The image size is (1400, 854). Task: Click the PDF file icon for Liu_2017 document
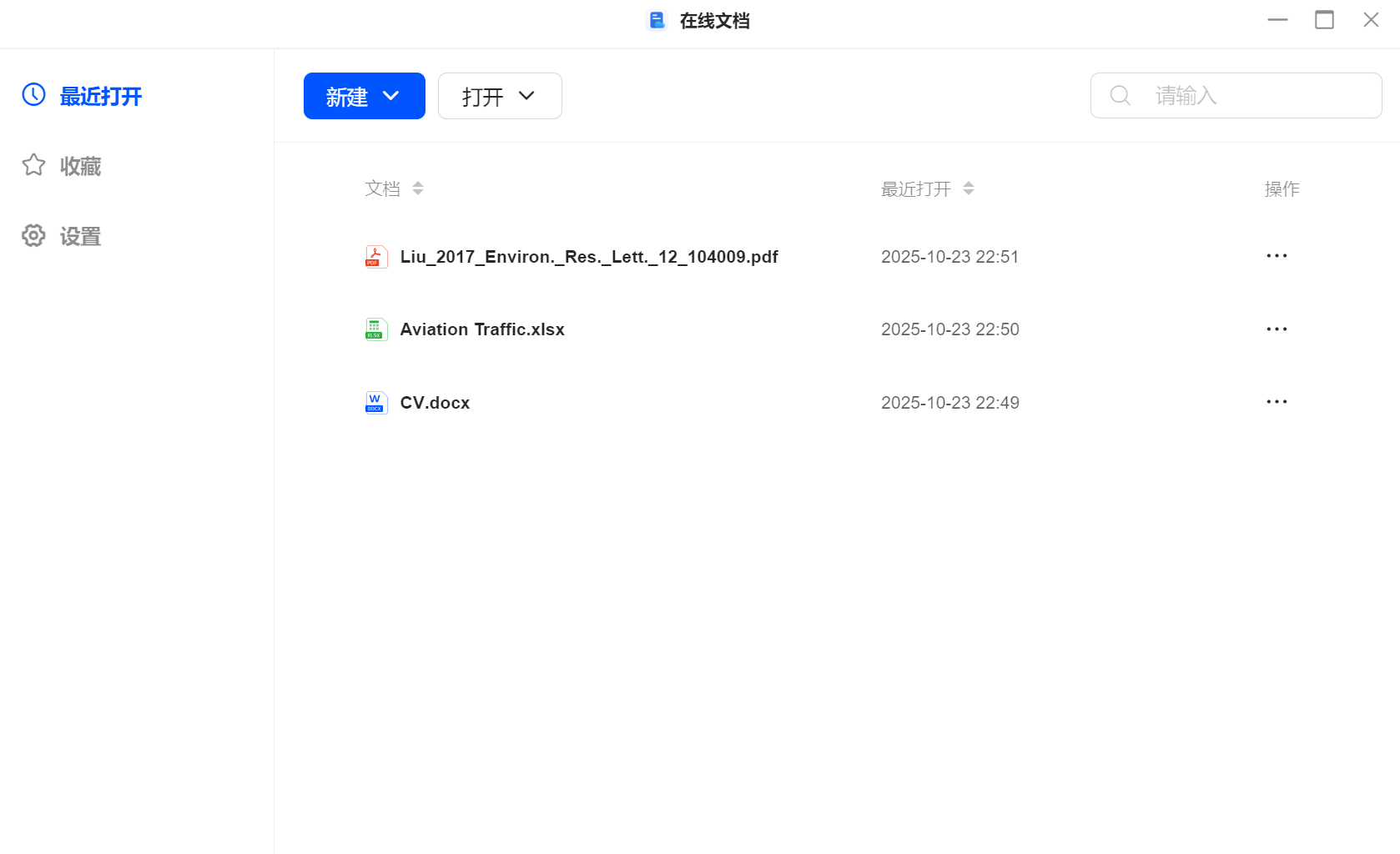pyautogui.click(x=376, y=257)
